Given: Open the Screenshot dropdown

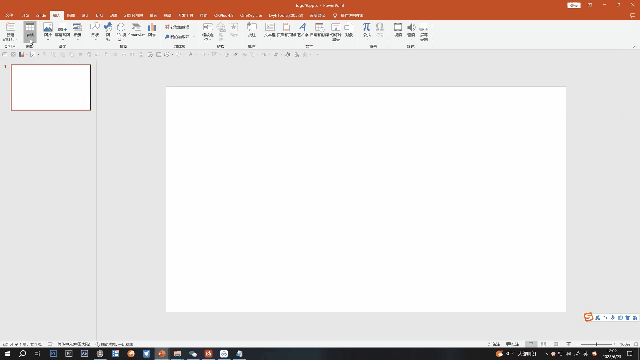Looking at the screenshot, I should click(x=62, y=32).
